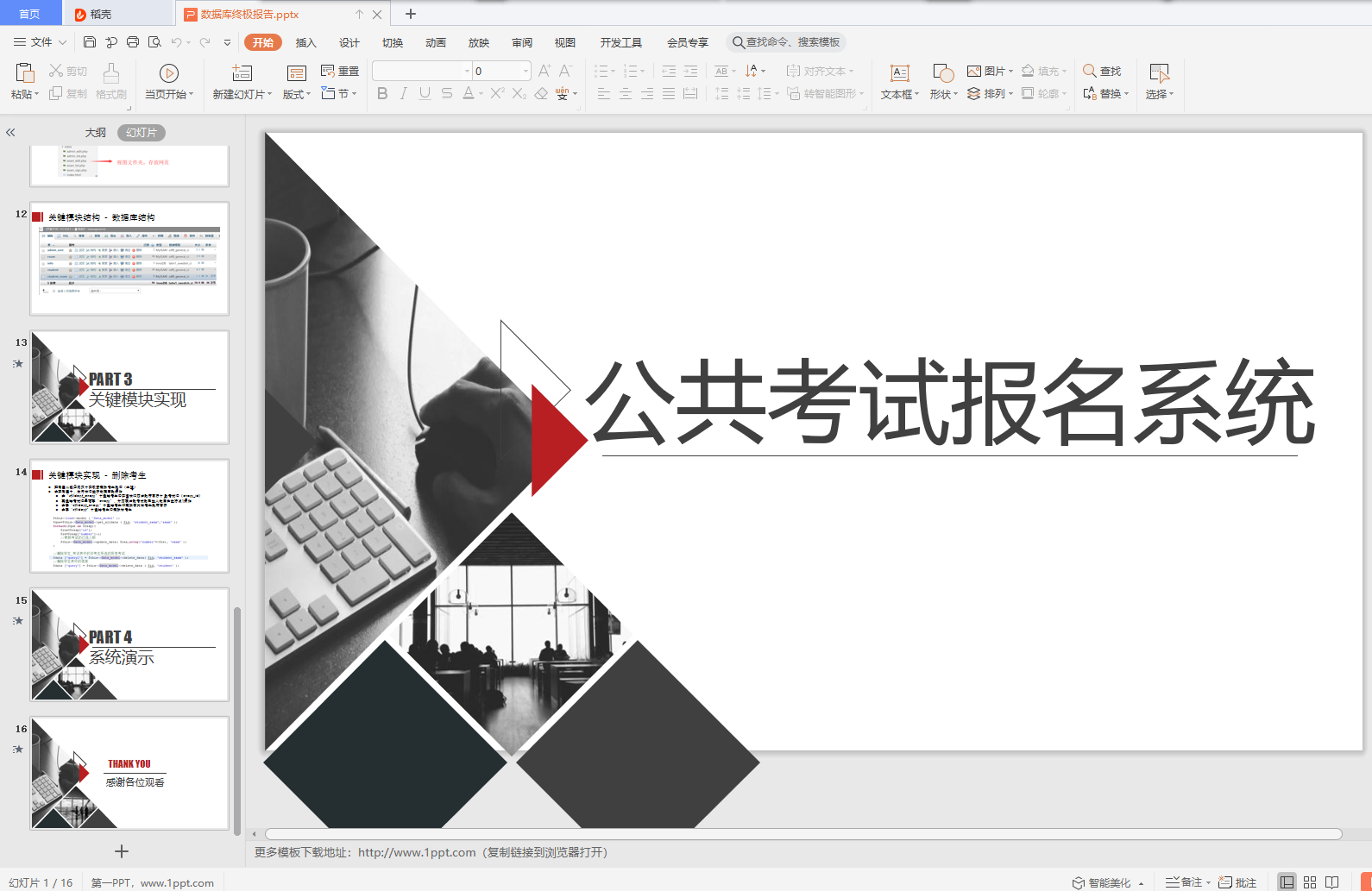
Task: Add a slide with the plus button below thumbnails
Action: [122, 851]
